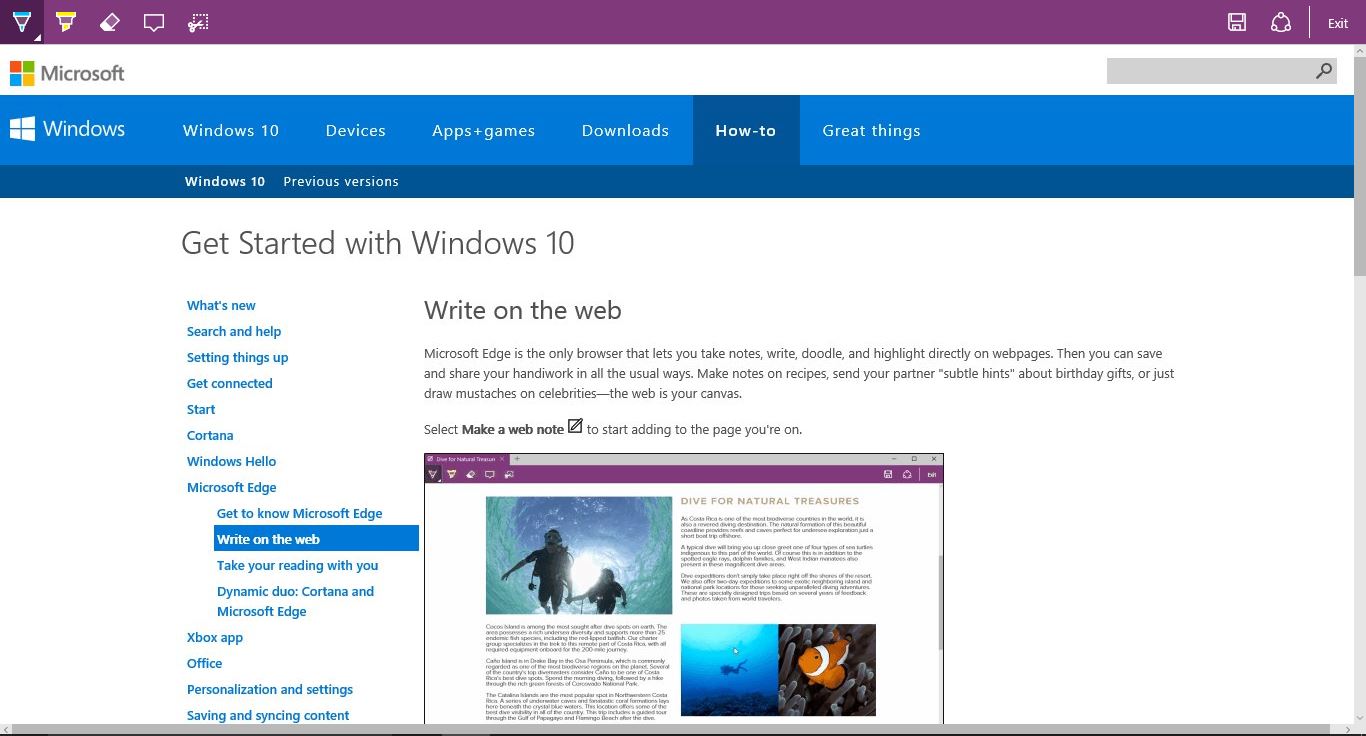Open Get to know Microsoft Edge link
This screenshot has width=1366, height=736.
(299, 513)
